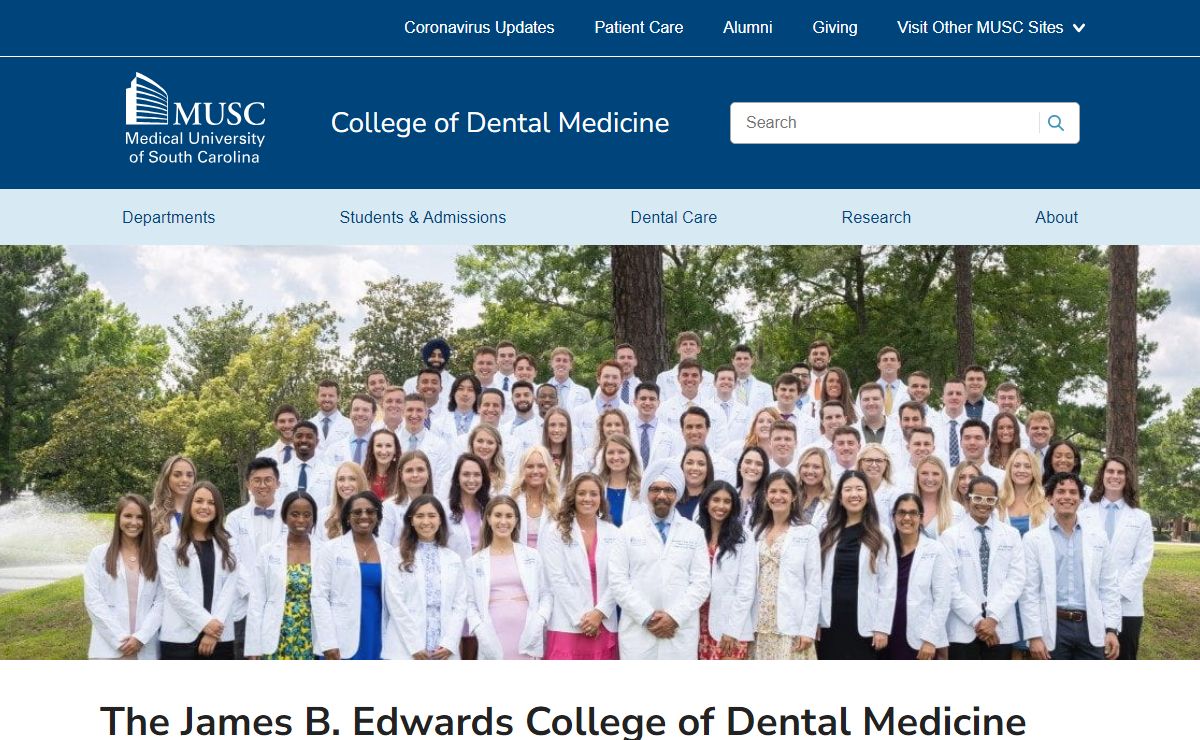Click College of Dental Medicine title

coord(500,123)
